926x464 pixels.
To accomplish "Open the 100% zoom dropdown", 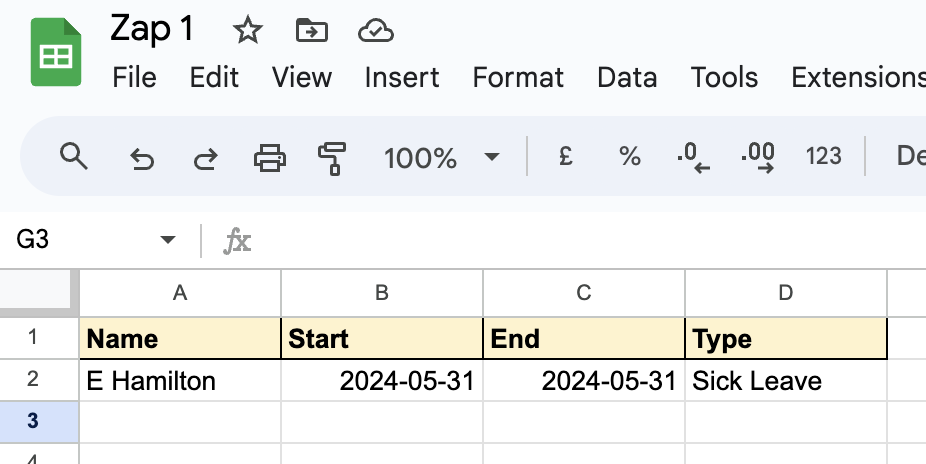I will 441,157.
